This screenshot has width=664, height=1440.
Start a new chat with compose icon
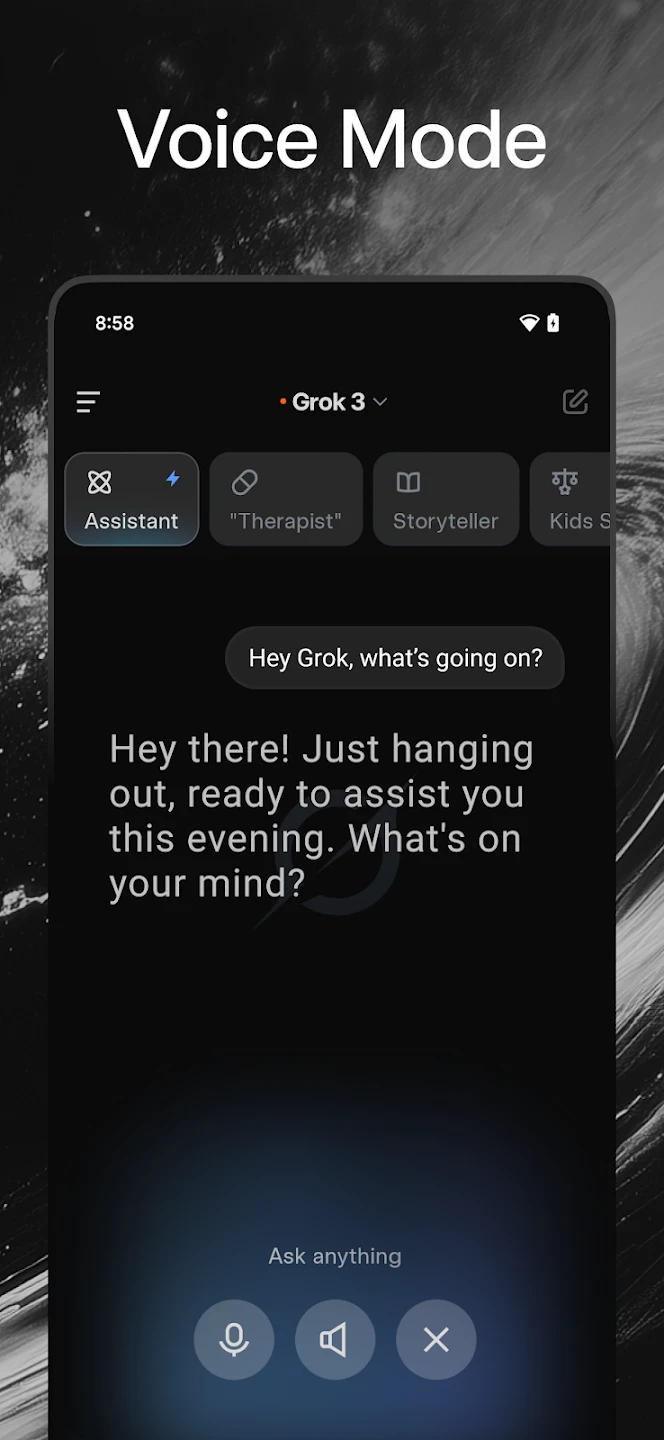pyautogui.click(x=575, y=402)
